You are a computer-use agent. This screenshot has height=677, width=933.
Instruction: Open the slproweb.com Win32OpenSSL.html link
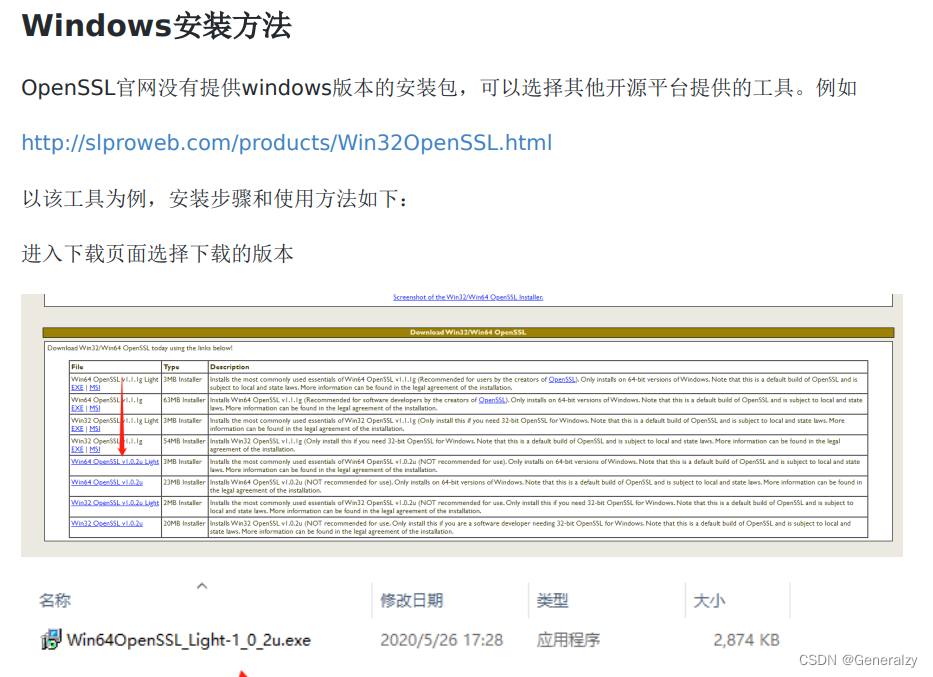pos(287,143)
